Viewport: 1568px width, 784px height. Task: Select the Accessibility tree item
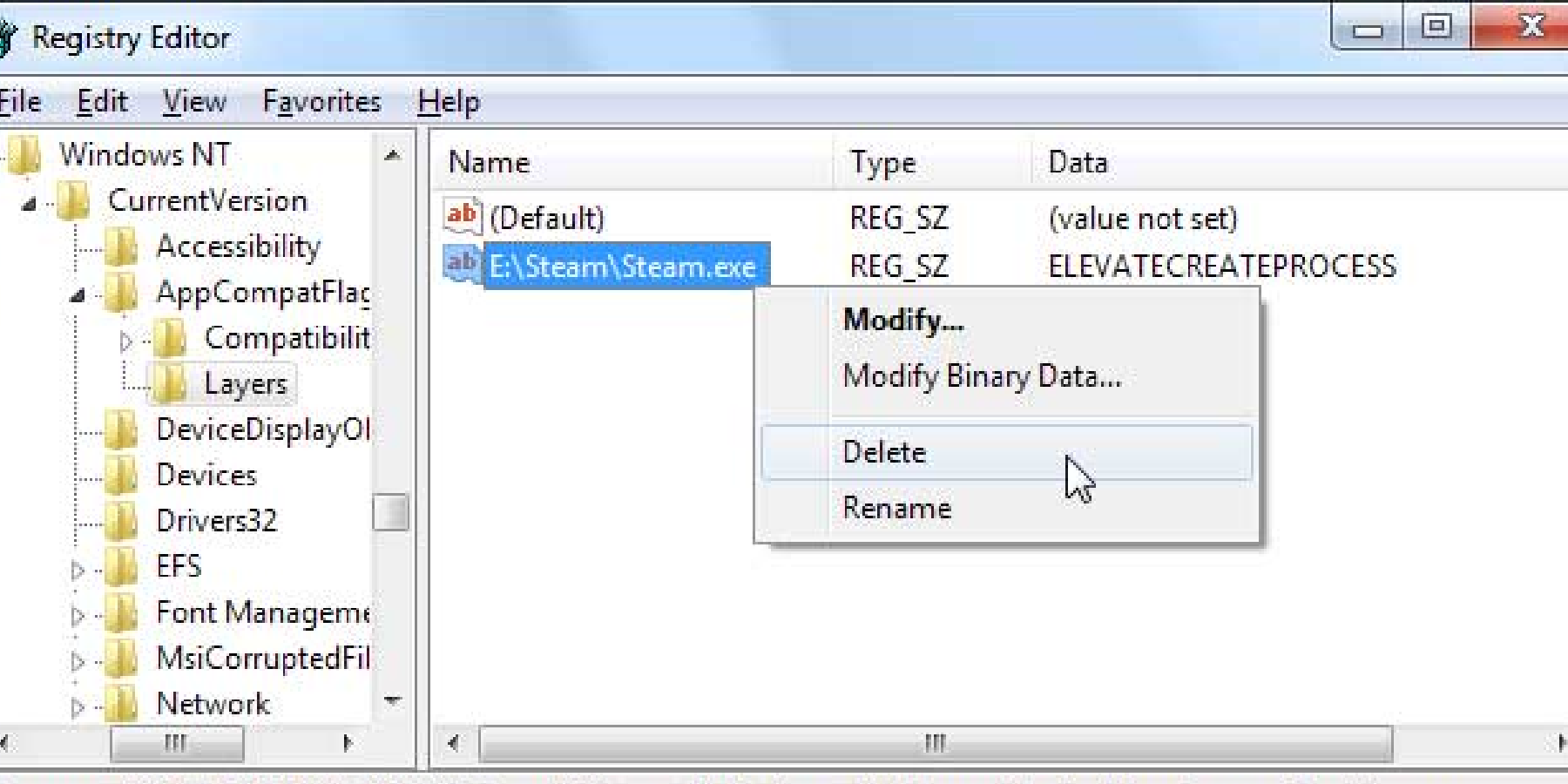(238, 247)
